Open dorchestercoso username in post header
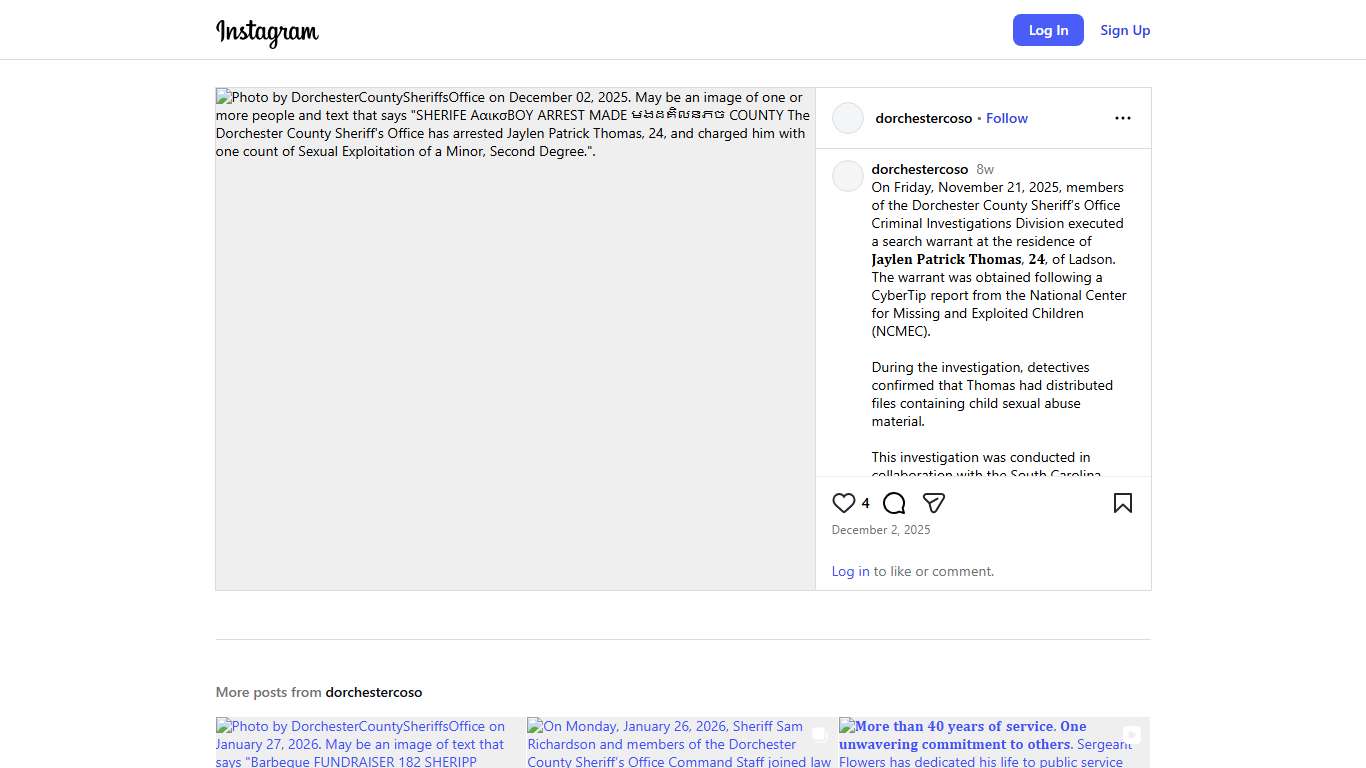 pyautogui.click(x=923, y=118)
